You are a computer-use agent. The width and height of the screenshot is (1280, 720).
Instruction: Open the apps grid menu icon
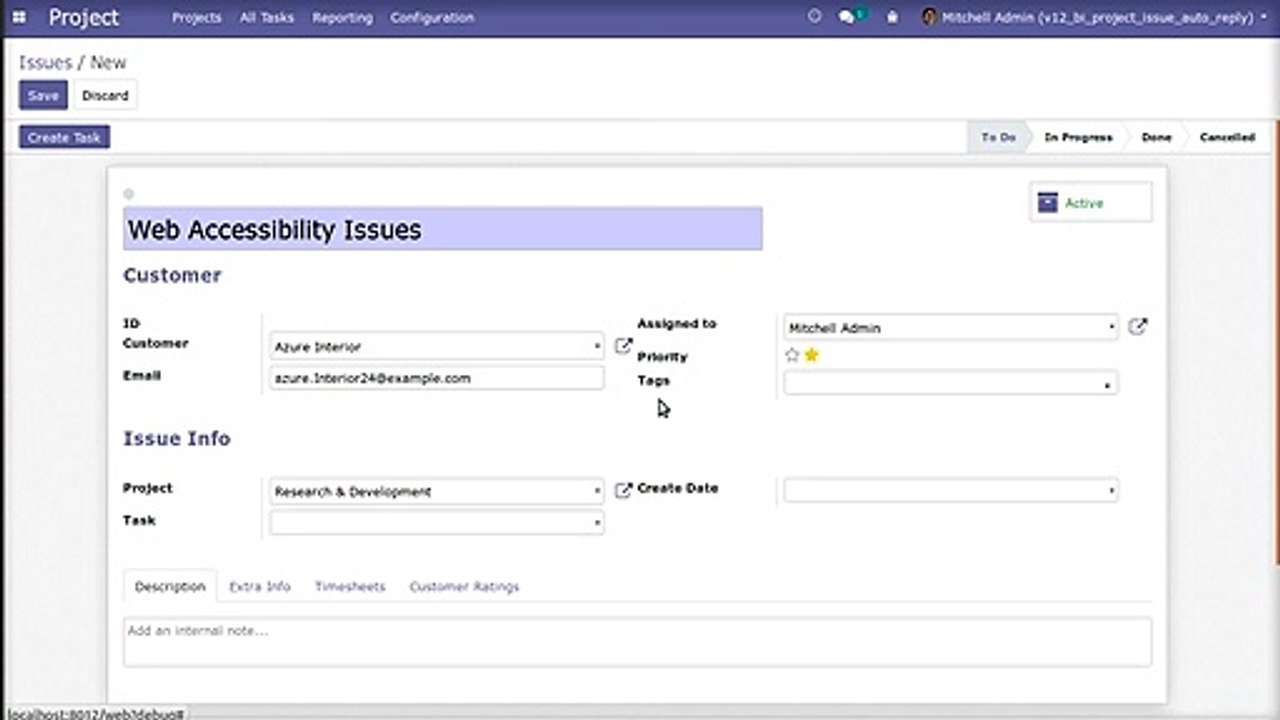point(19,17)
